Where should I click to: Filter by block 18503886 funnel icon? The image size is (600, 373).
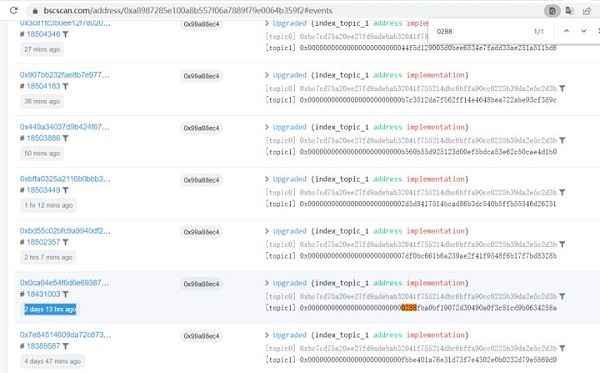tap(65, 138)
